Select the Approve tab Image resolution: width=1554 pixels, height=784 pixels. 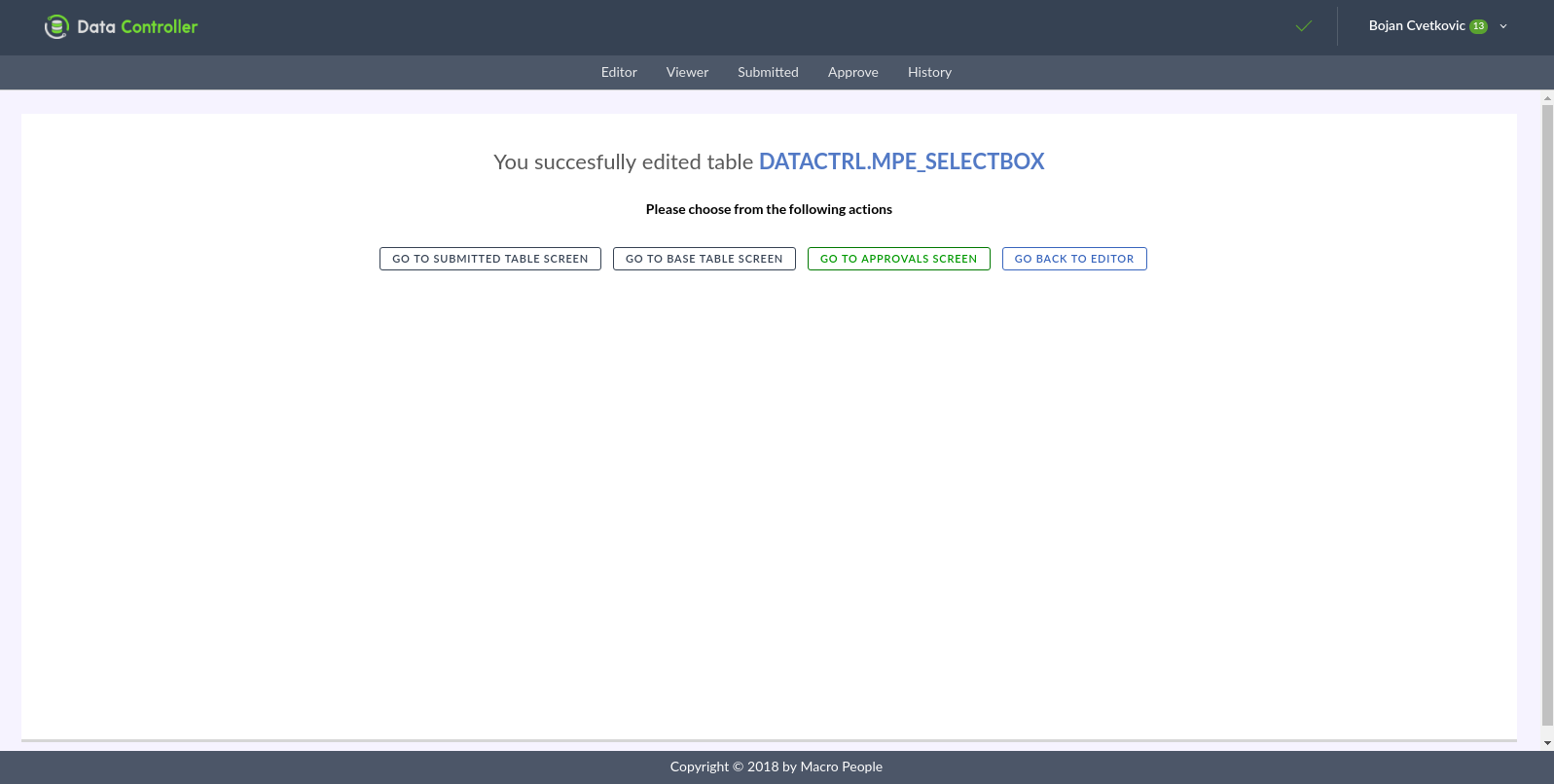pyautogui.click(x=852, y=72)
